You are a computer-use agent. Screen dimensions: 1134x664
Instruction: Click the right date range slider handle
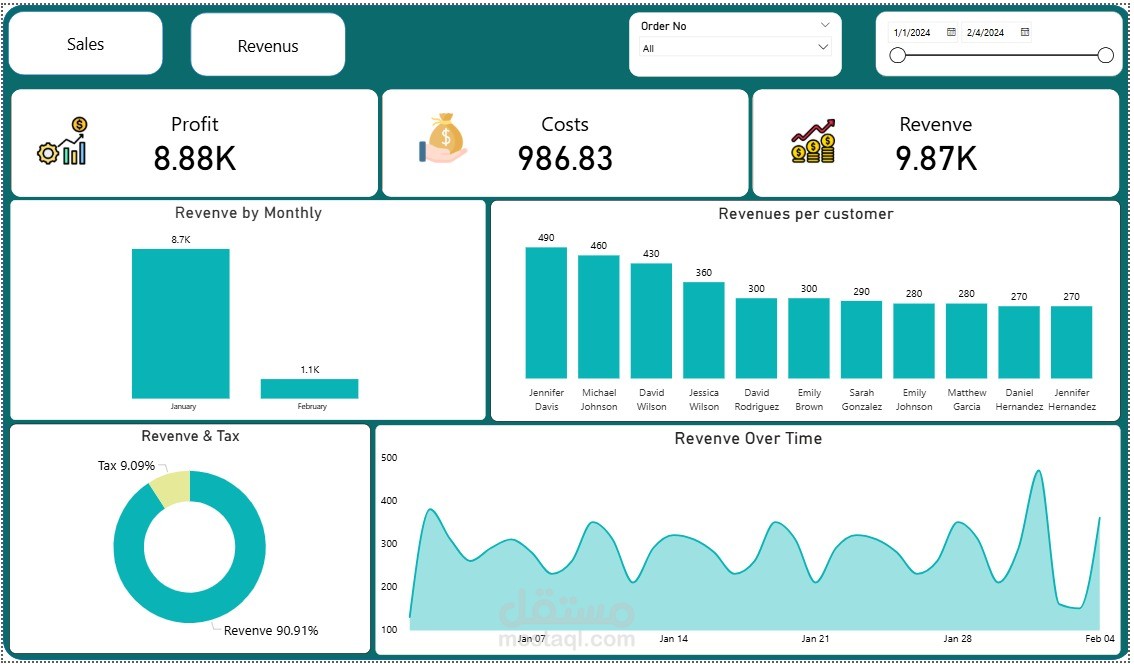pyautogui.click(x=1105, y=56)
